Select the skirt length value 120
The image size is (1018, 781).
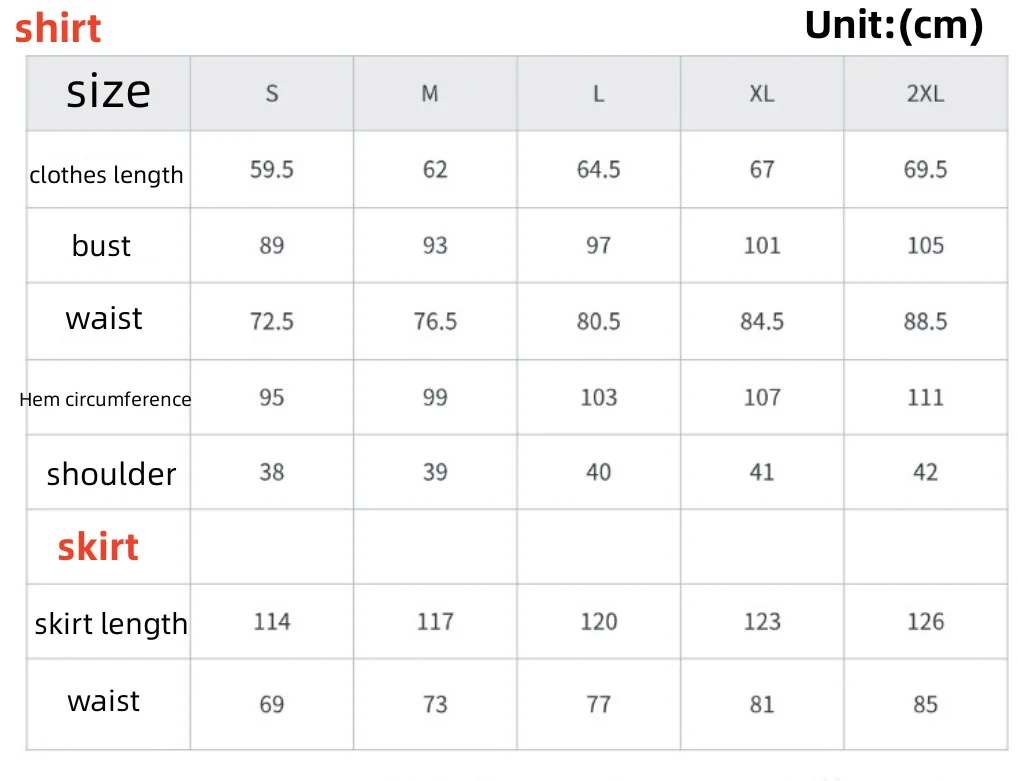598,622
